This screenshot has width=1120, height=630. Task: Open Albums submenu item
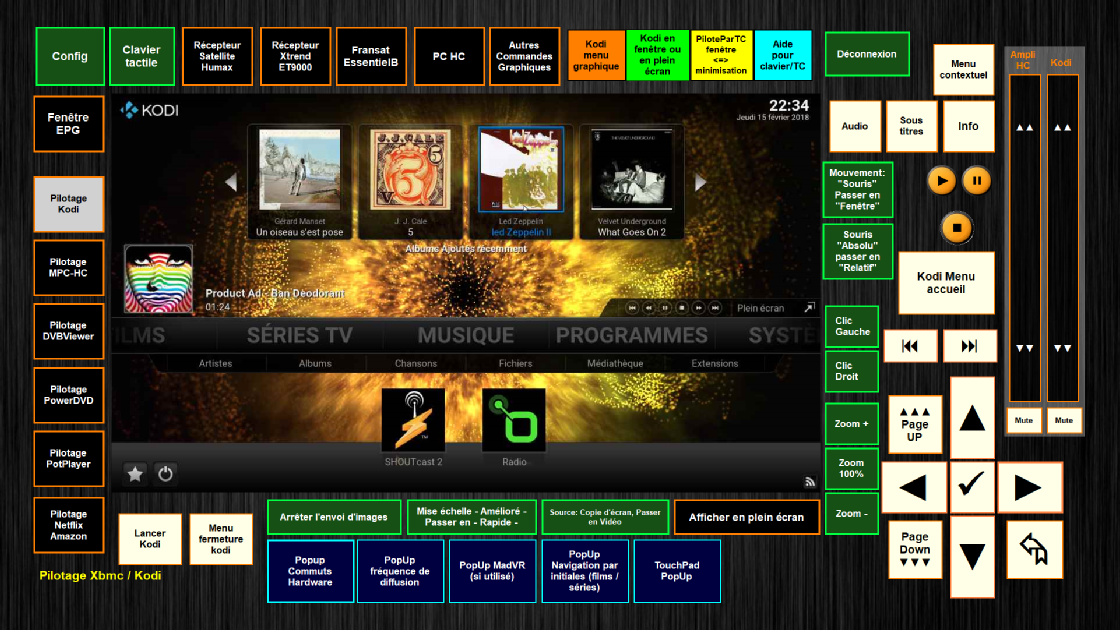point(315,364)
